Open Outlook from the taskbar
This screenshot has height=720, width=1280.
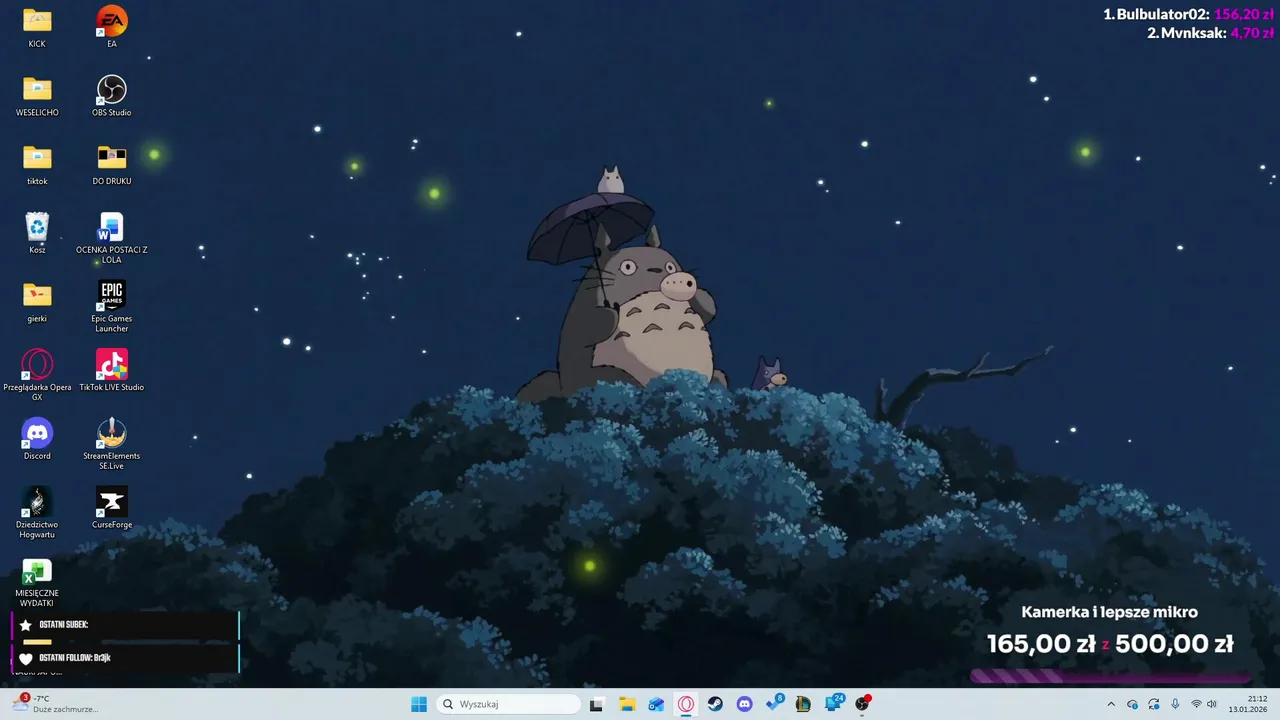click(656, 704)
